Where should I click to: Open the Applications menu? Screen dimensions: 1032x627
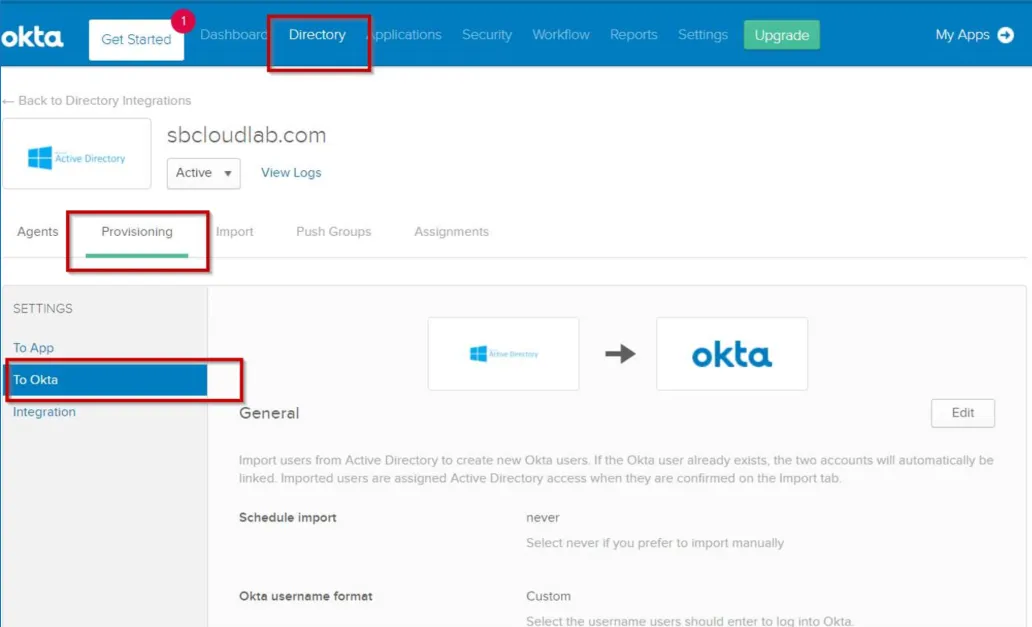click(x=405, y=35)
